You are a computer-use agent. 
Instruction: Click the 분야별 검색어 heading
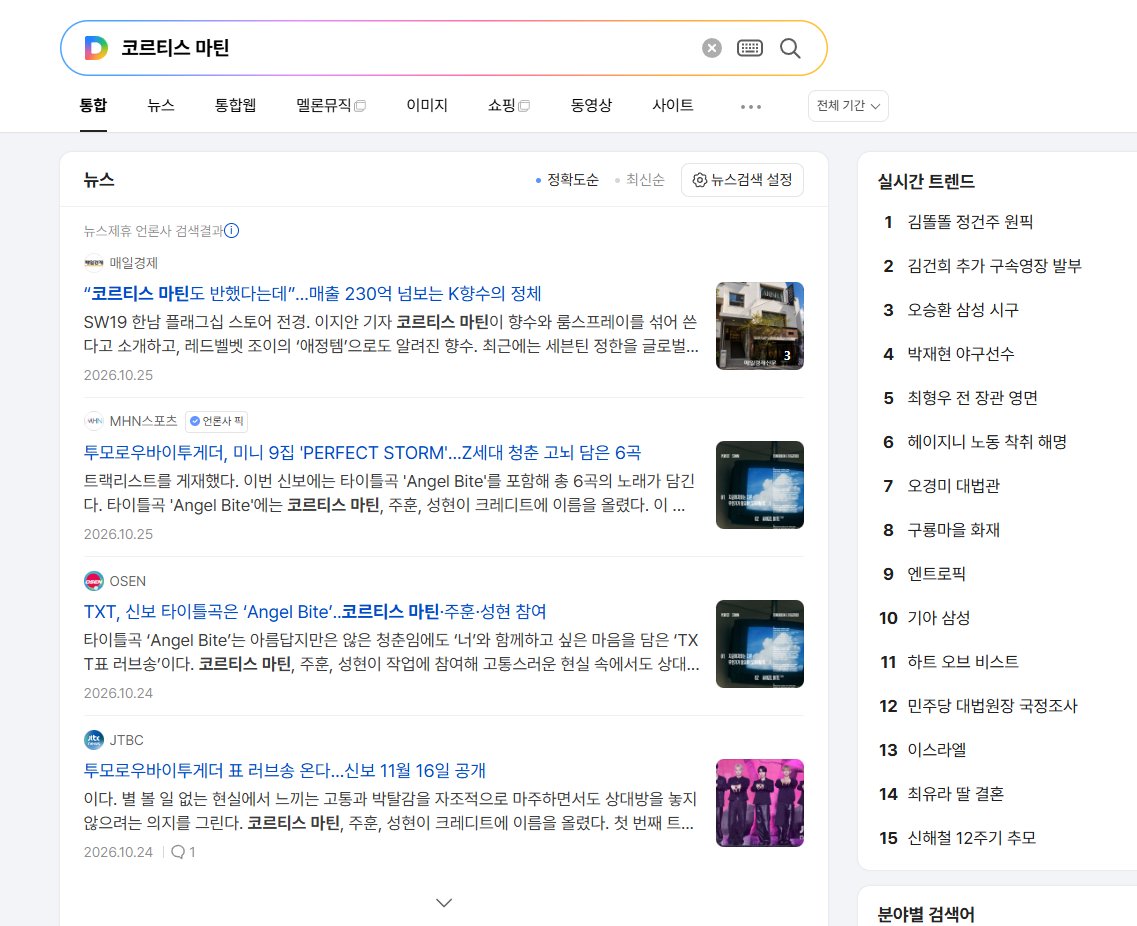(x=926, y=914)
